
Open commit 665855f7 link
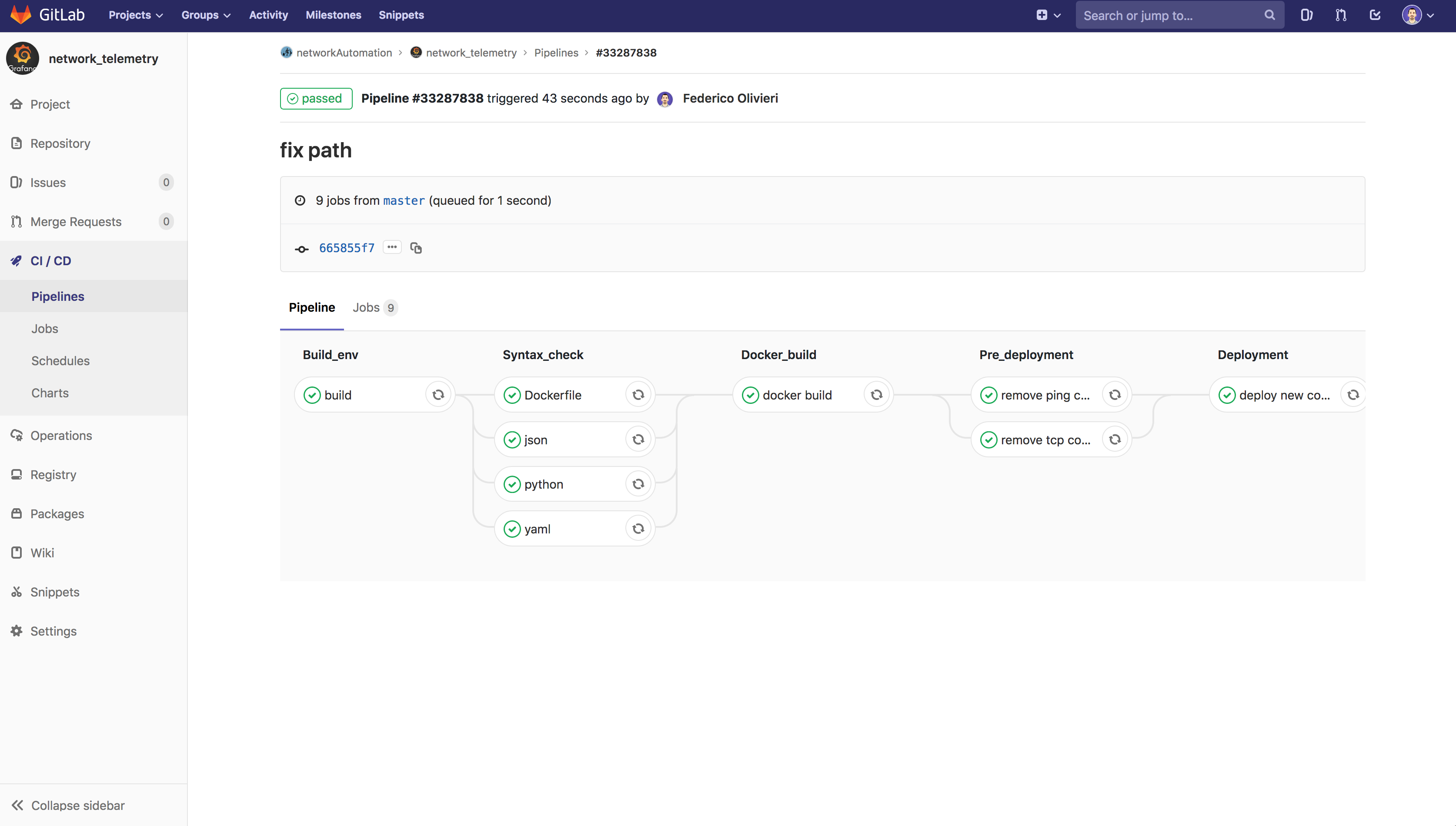(347, 248)
